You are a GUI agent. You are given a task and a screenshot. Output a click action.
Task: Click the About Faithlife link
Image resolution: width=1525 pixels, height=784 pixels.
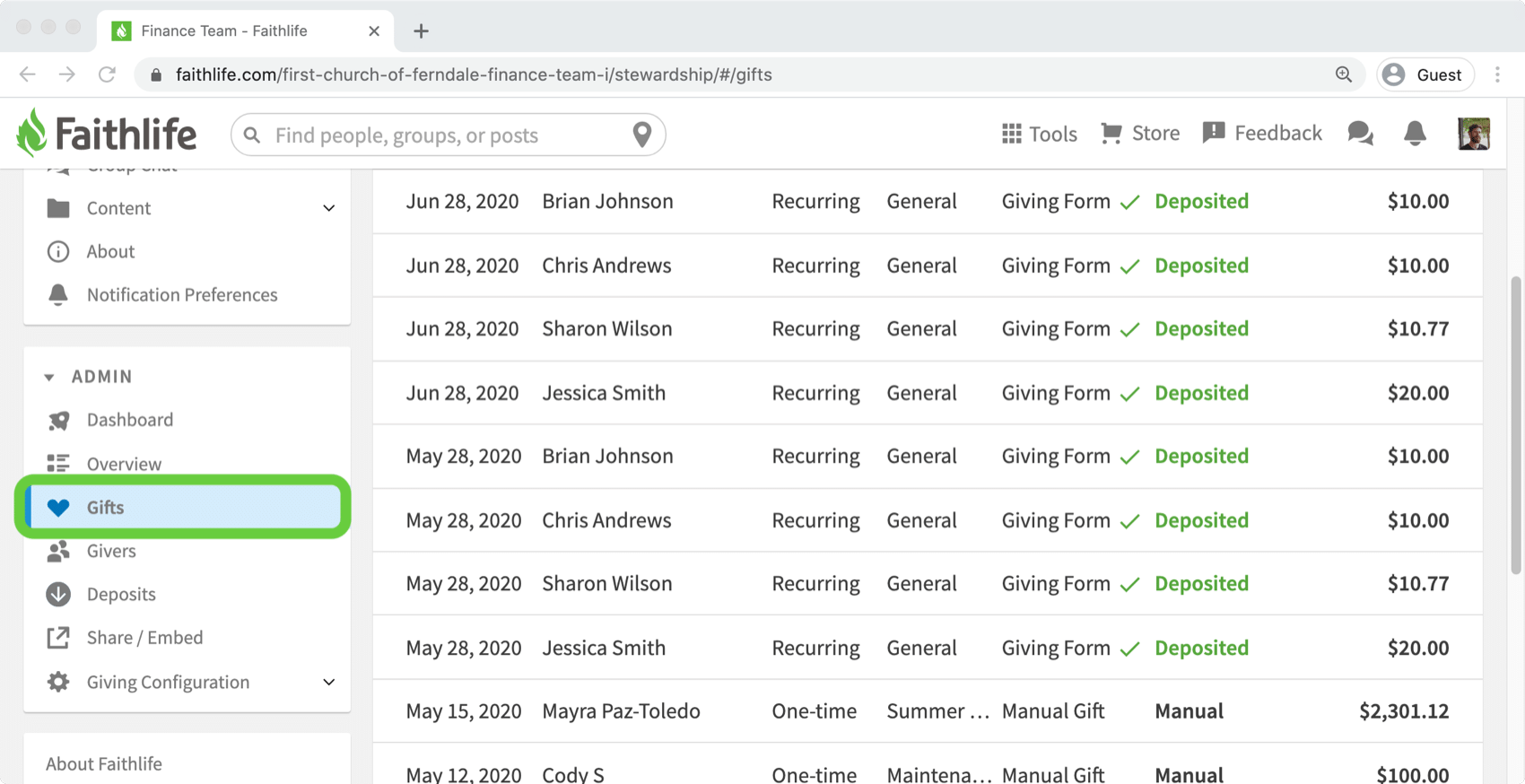click(x=104, y=763)
